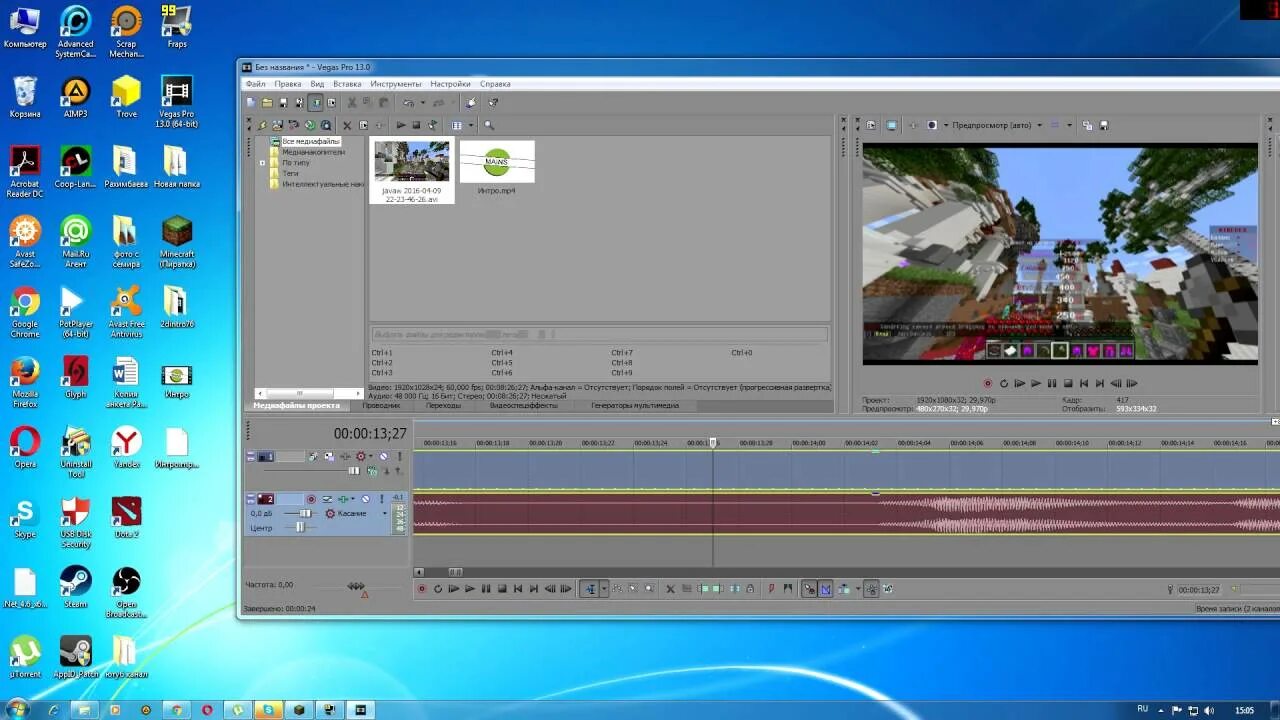
Task: Click Preview on External Monitor icon
Action: [891, 125]
